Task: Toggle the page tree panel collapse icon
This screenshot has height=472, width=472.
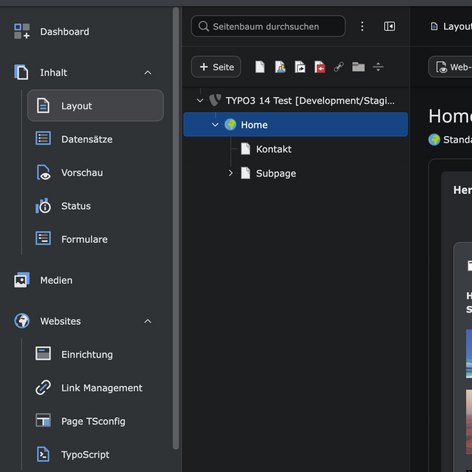Action: click(x=389, y=26)
